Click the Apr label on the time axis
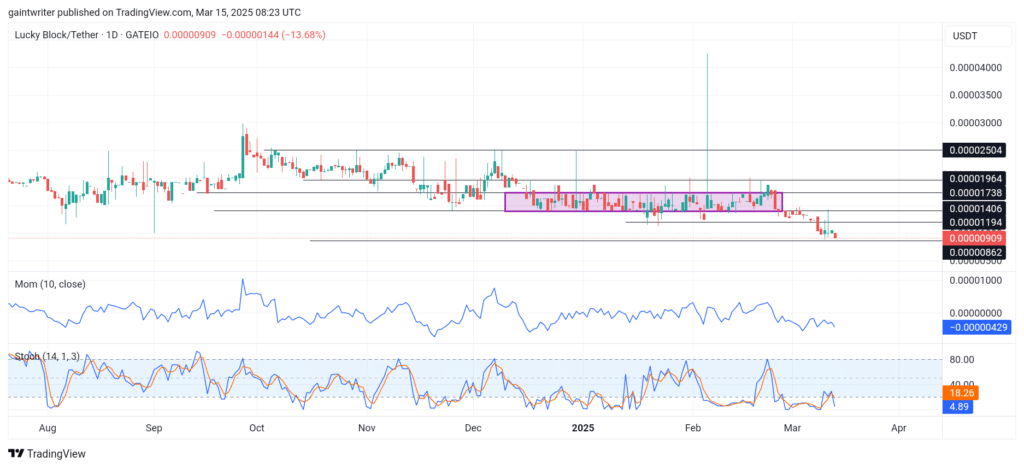This screenshot has height=468, width=1024. pyautogui.click(x=899, y=428)
